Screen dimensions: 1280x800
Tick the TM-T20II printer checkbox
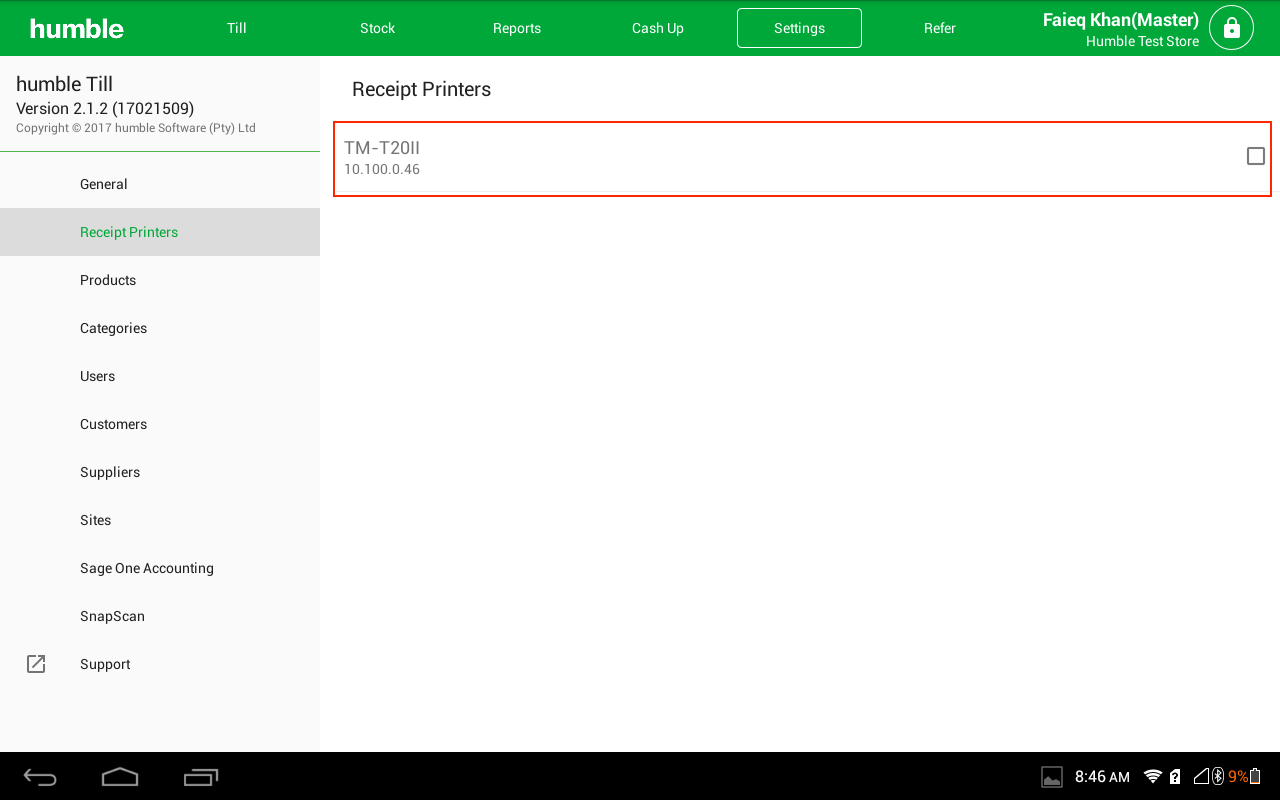(1256, 156)
